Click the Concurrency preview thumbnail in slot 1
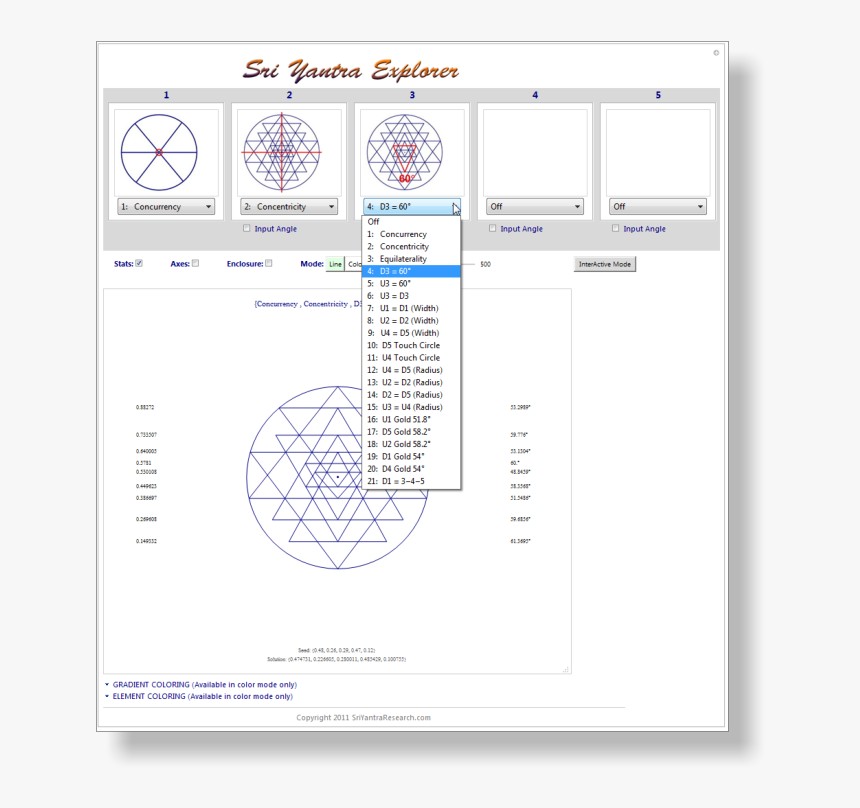860x808 pixels. [x=166, y=152]
